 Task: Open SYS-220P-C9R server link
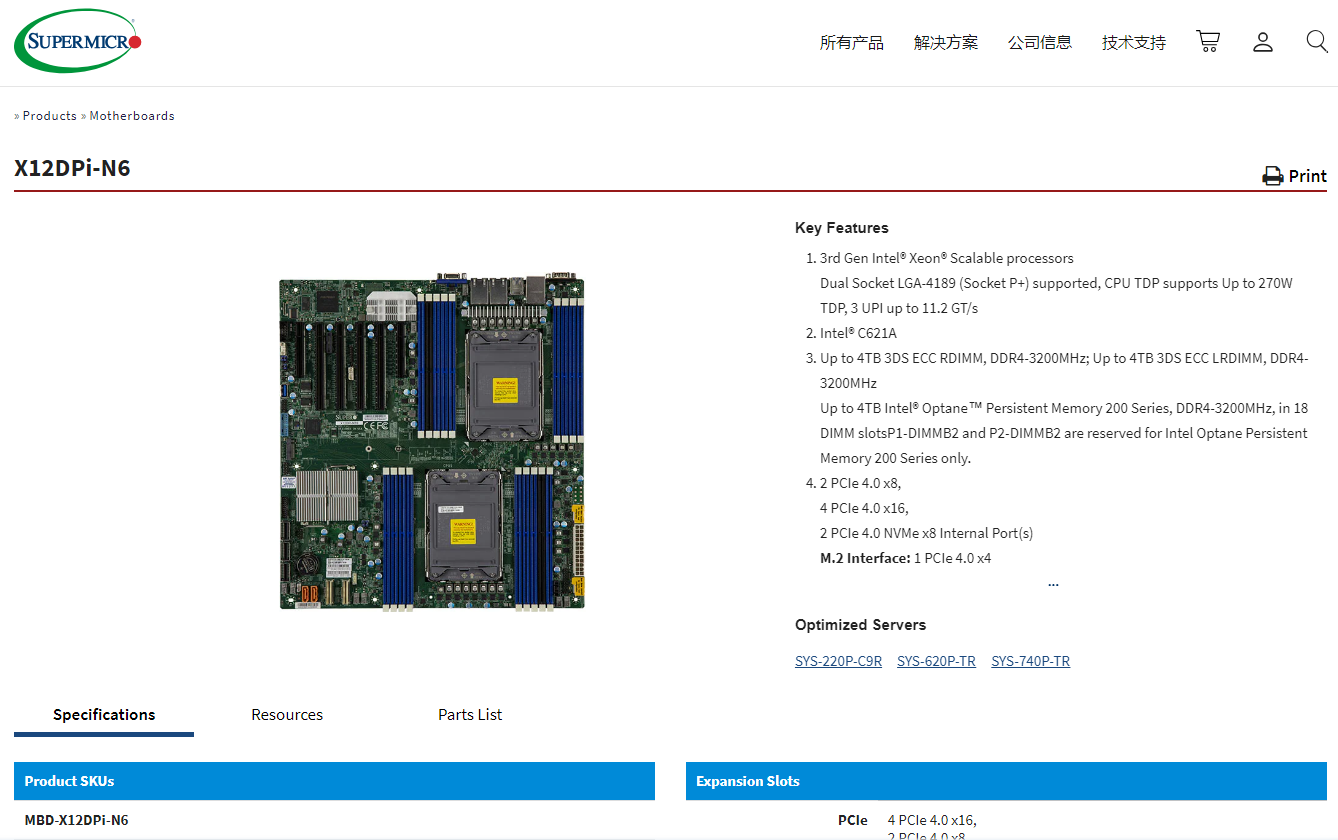838,661
